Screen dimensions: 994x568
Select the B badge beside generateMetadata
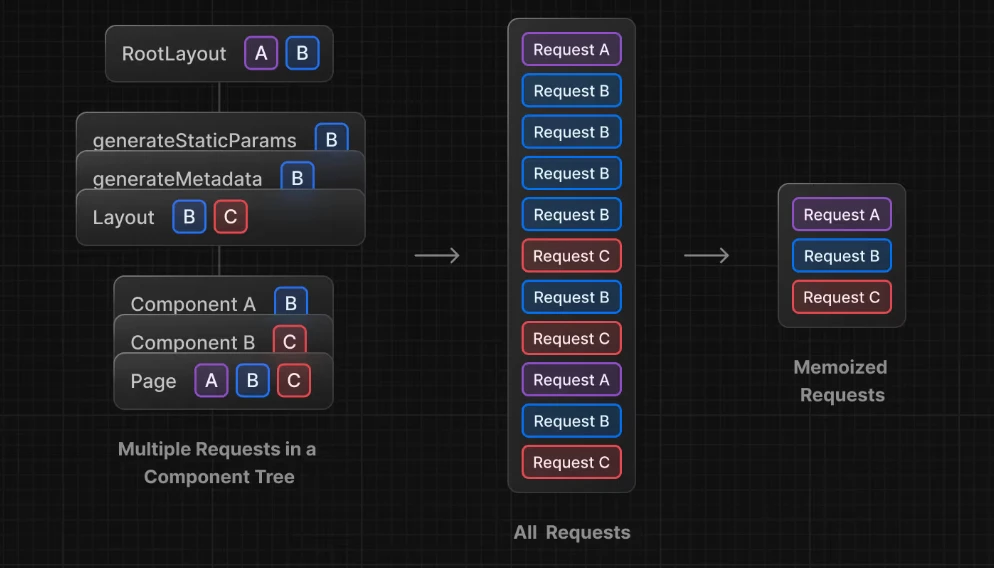(x=297, y=177)
